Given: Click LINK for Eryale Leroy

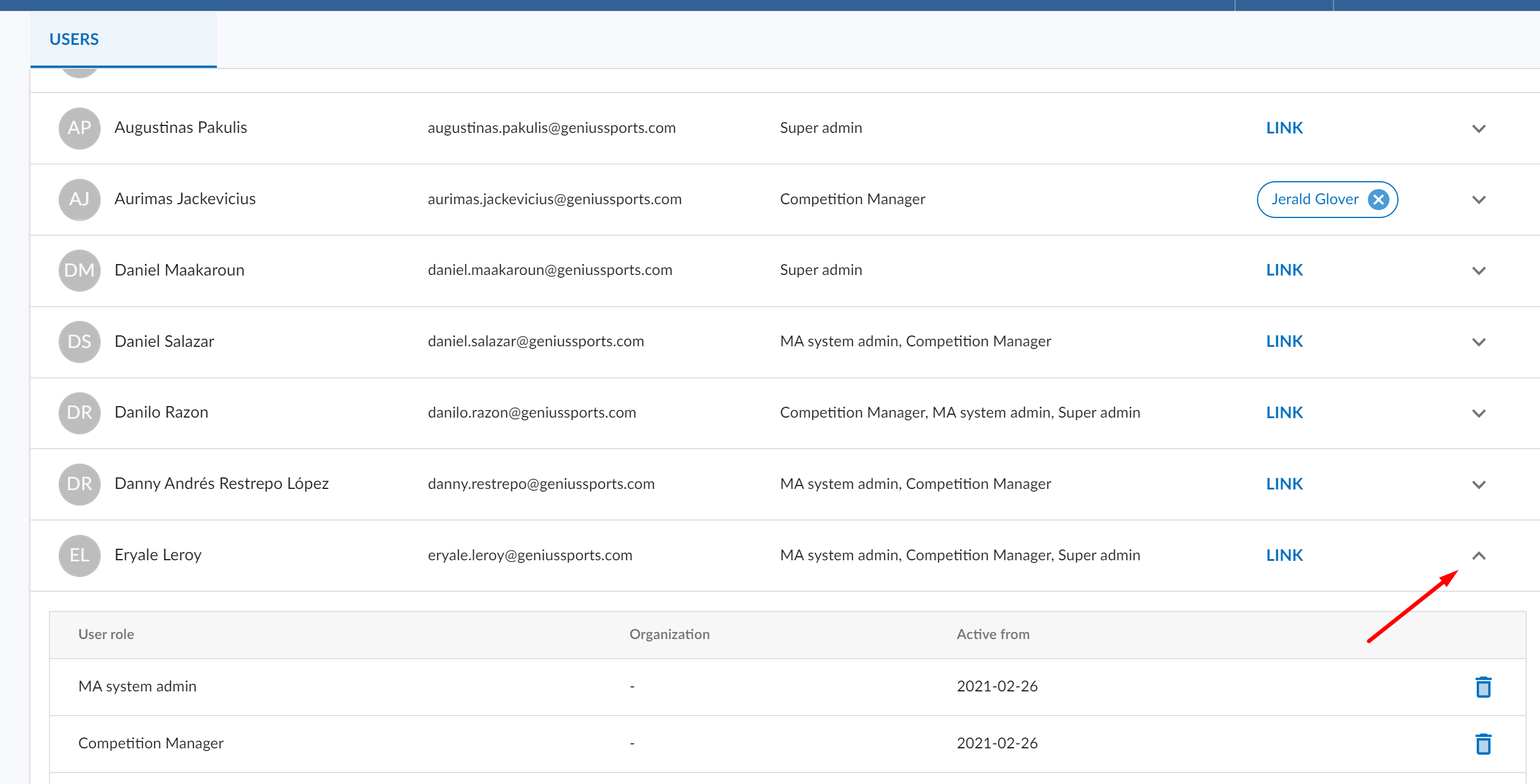Looking at the screenshot, I should tap(1283, 555).
